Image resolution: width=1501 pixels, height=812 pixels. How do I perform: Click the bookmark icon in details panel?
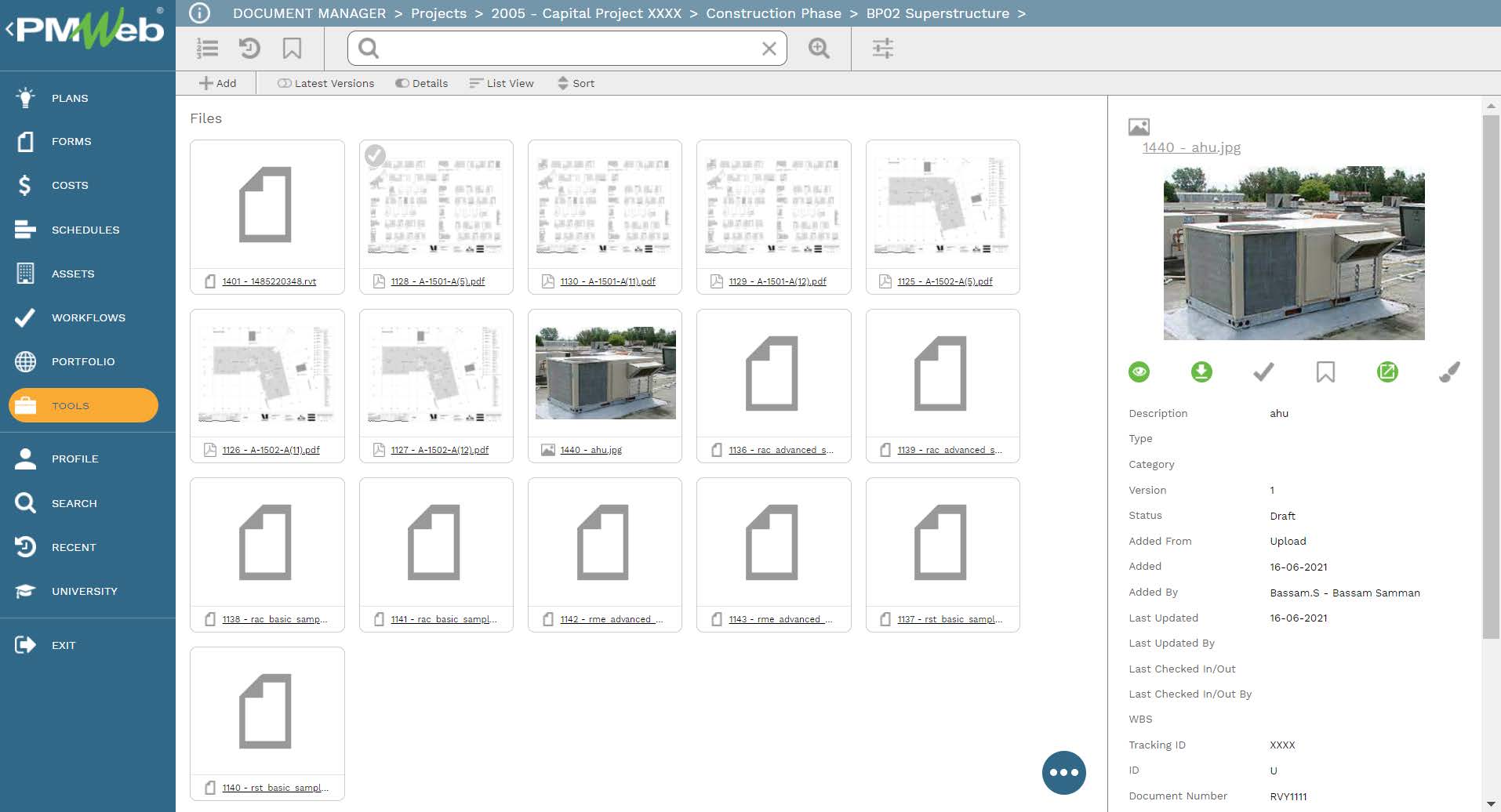pyautogui.click(x=1325, y=372)
